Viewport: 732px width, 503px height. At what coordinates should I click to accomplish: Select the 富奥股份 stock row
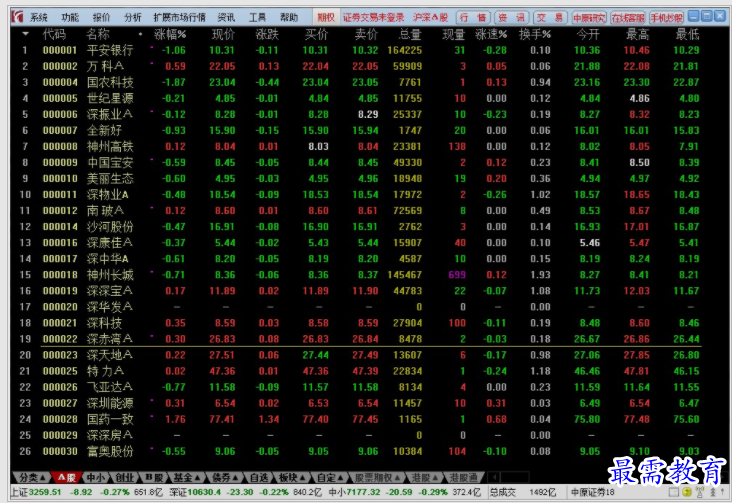coord(359,451)
